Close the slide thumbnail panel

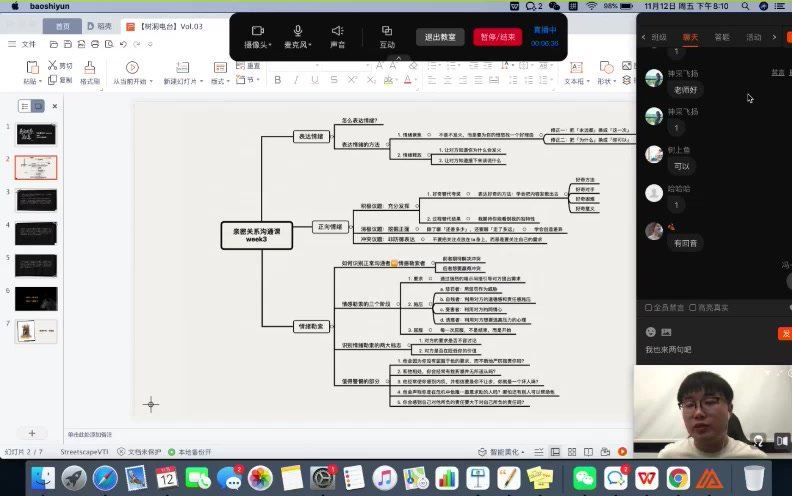55,106
